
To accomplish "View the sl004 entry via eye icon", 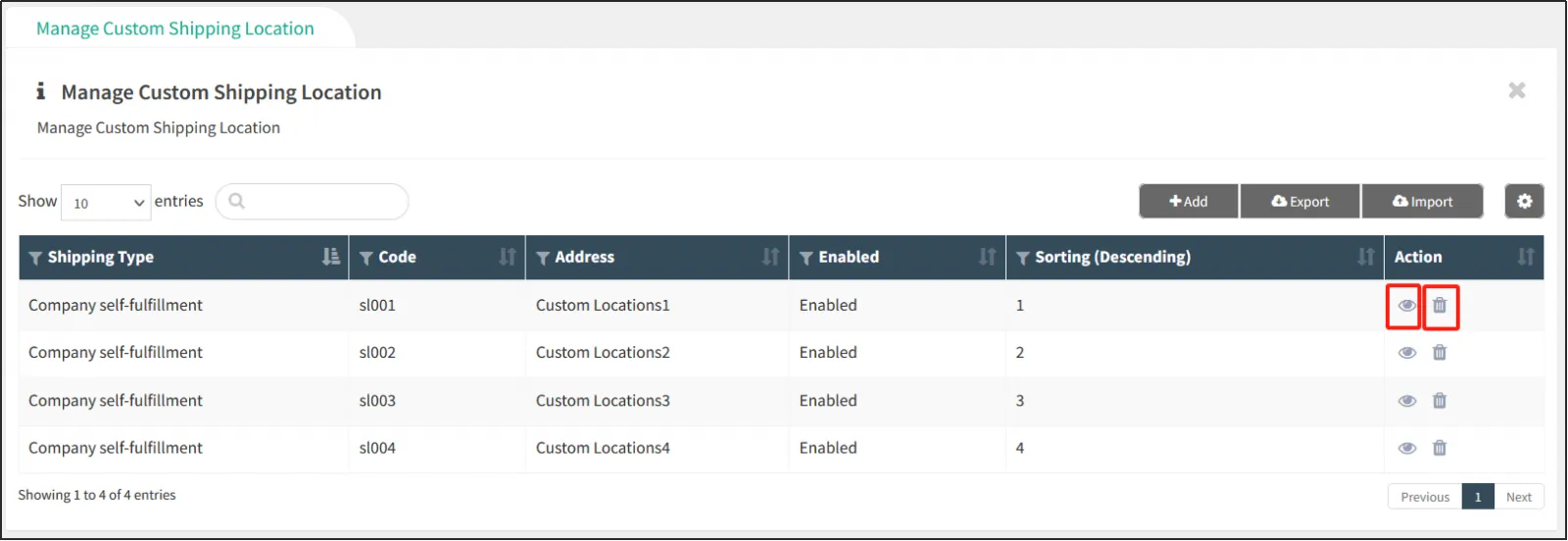I will point(1406,448).
